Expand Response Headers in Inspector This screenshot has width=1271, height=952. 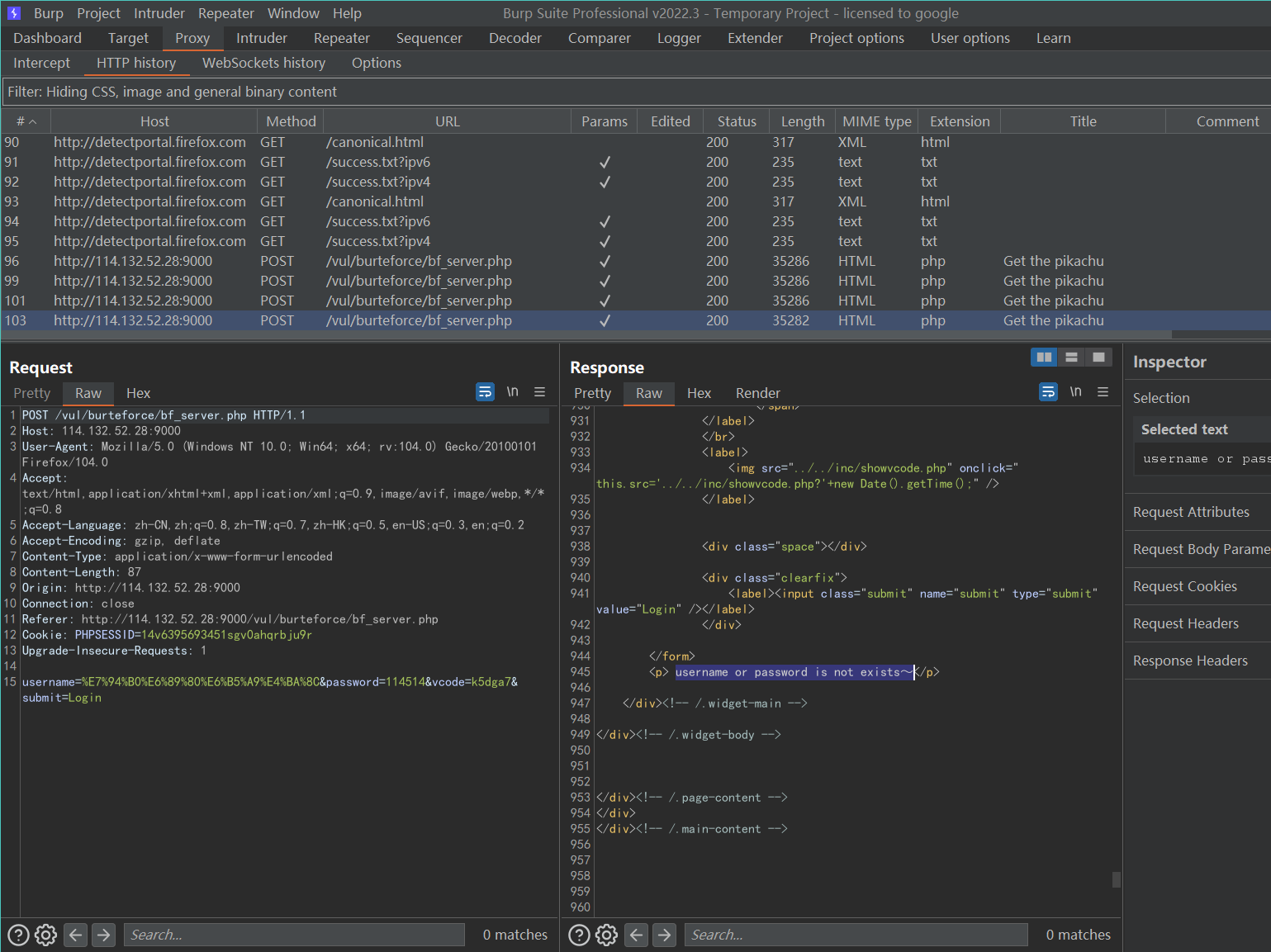click(1197, 661)
